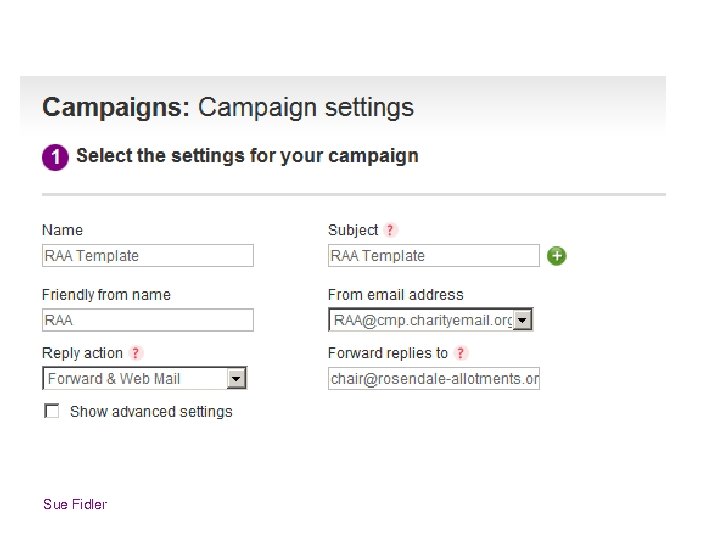720x540 pixels.
Task: Click the Campaign settings title text
Action: click(306, 108)
